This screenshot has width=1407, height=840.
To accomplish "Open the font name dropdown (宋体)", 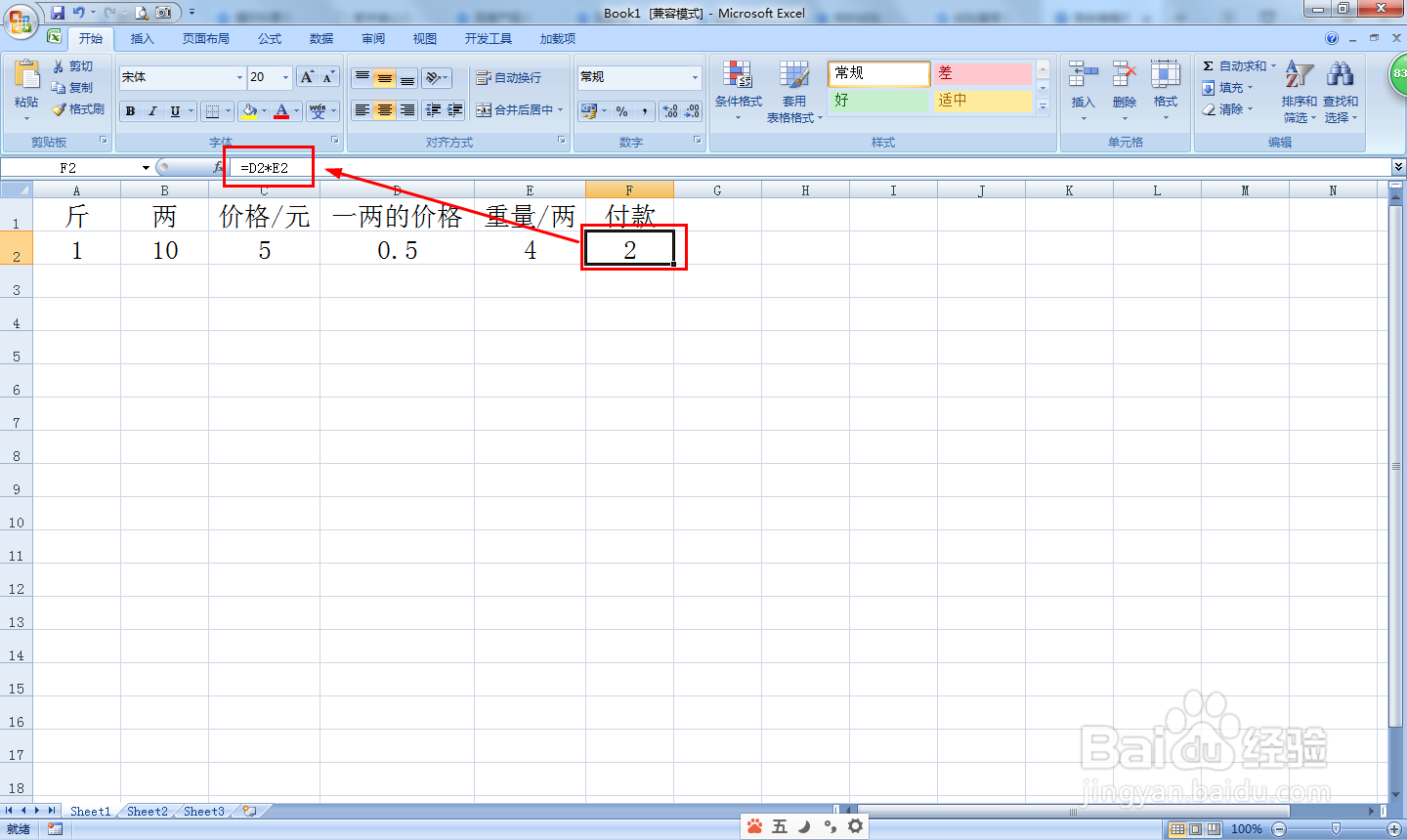I will 239,77.
